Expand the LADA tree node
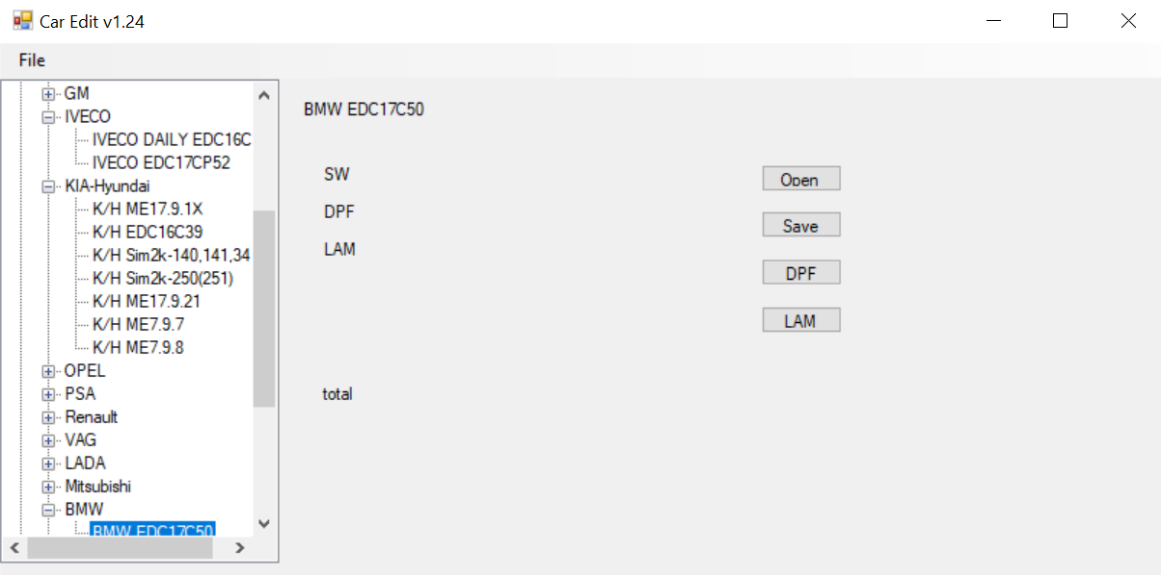This screenshot has width=1161, height=575. 48,464
